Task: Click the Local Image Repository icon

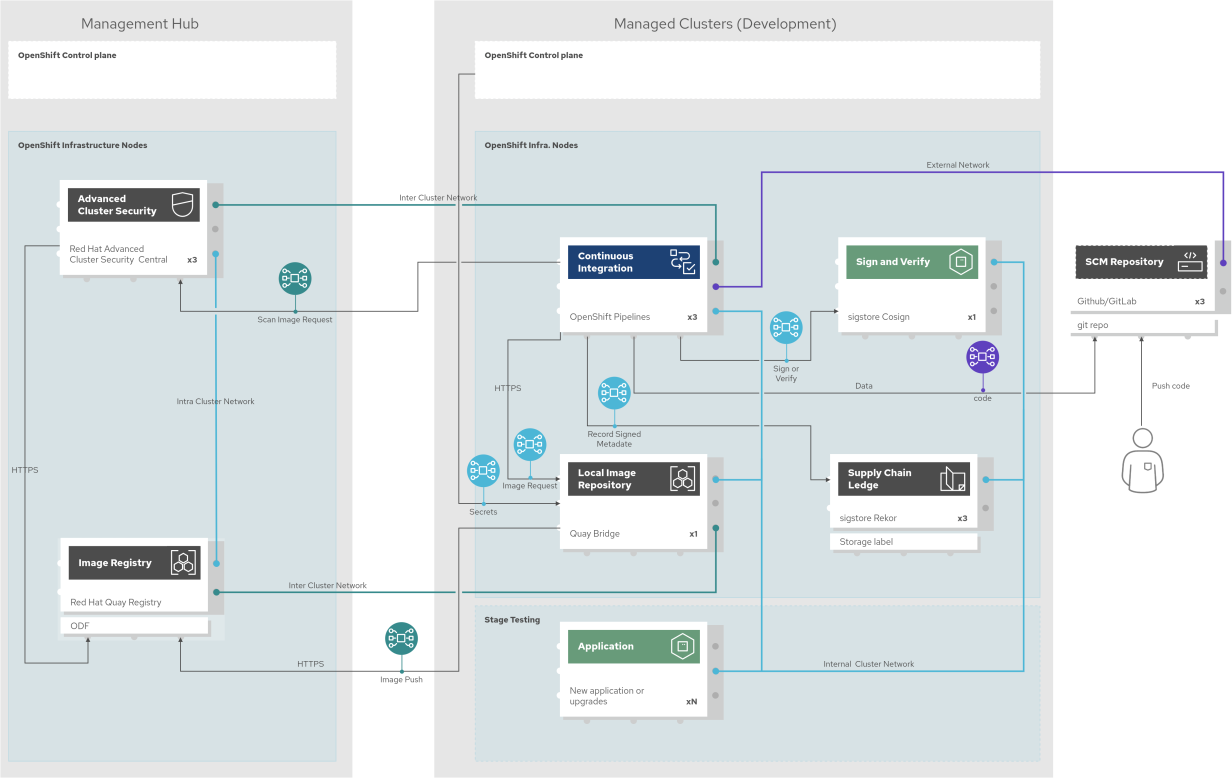Action: 683,478
